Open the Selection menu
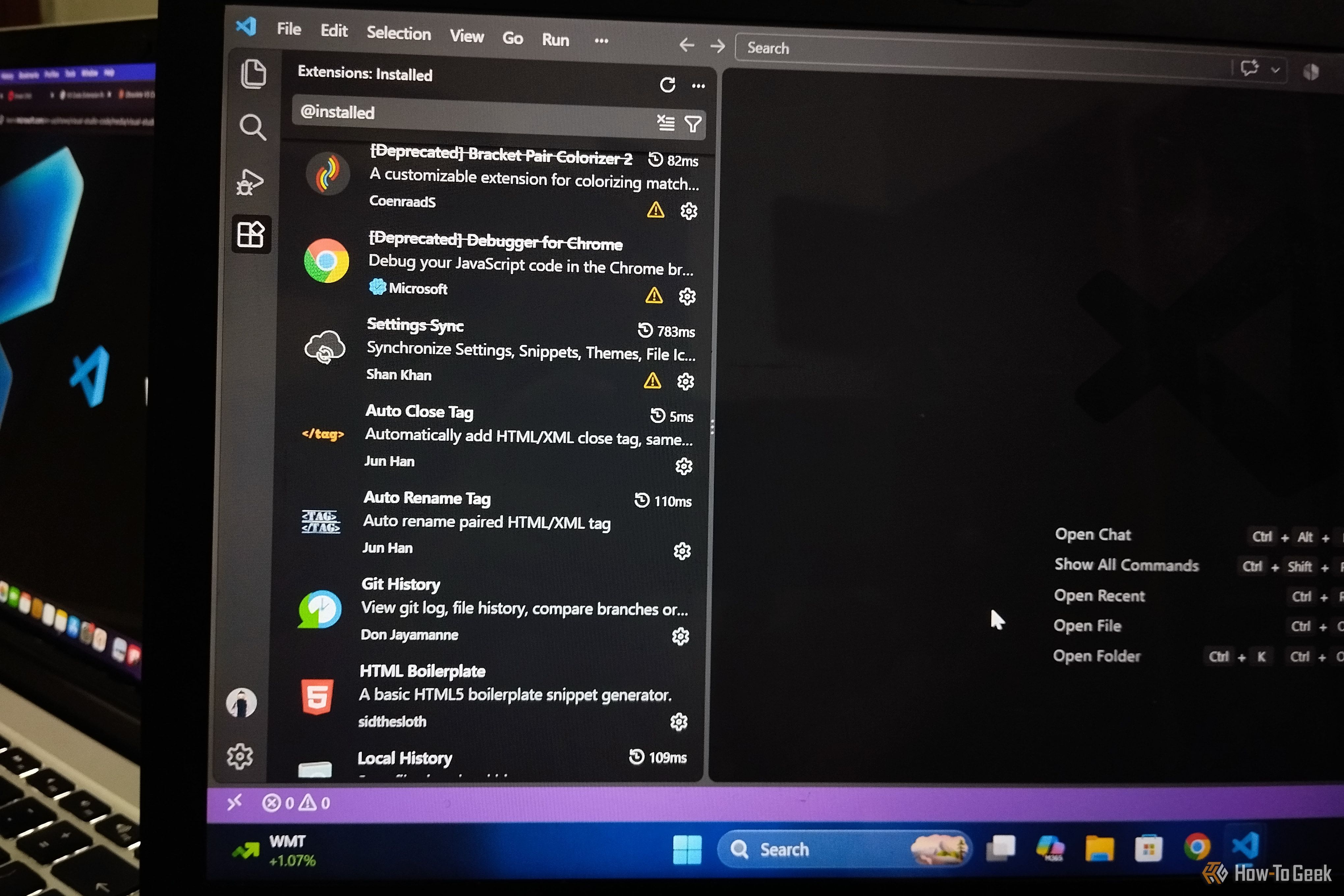1344x896 pixels. 399,34
